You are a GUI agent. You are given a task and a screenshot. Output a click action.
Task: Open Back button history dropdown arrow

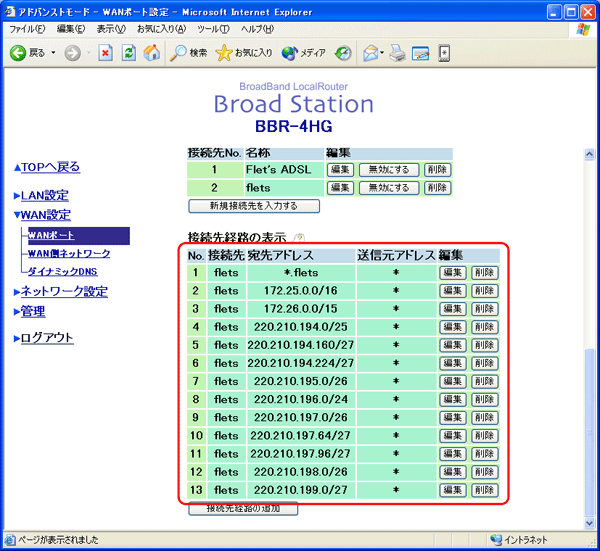(x=53, y=53)
